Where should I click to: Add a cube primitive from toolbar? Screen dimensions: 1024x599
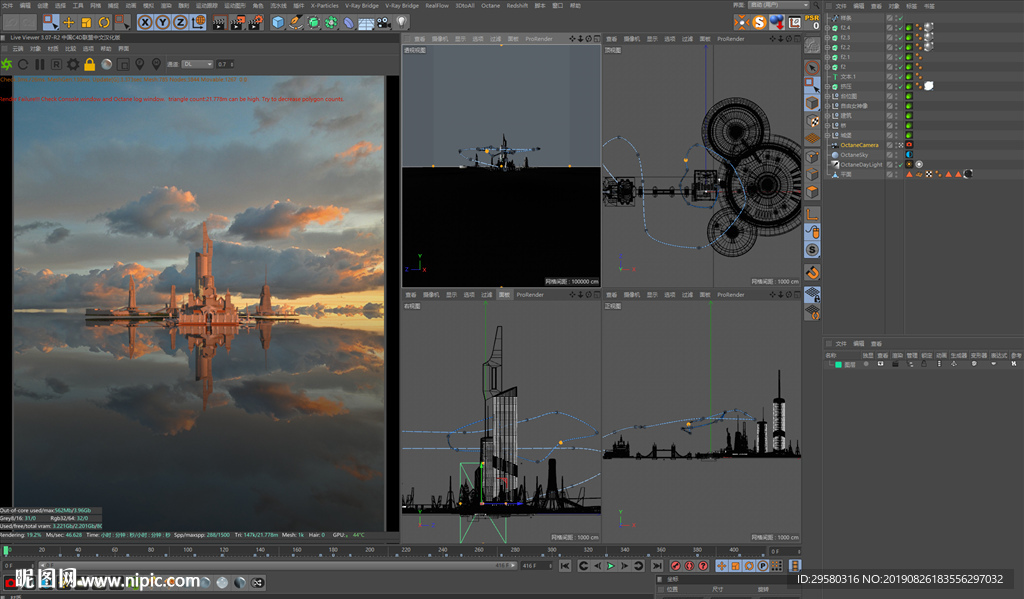click(x=278, y=22)
